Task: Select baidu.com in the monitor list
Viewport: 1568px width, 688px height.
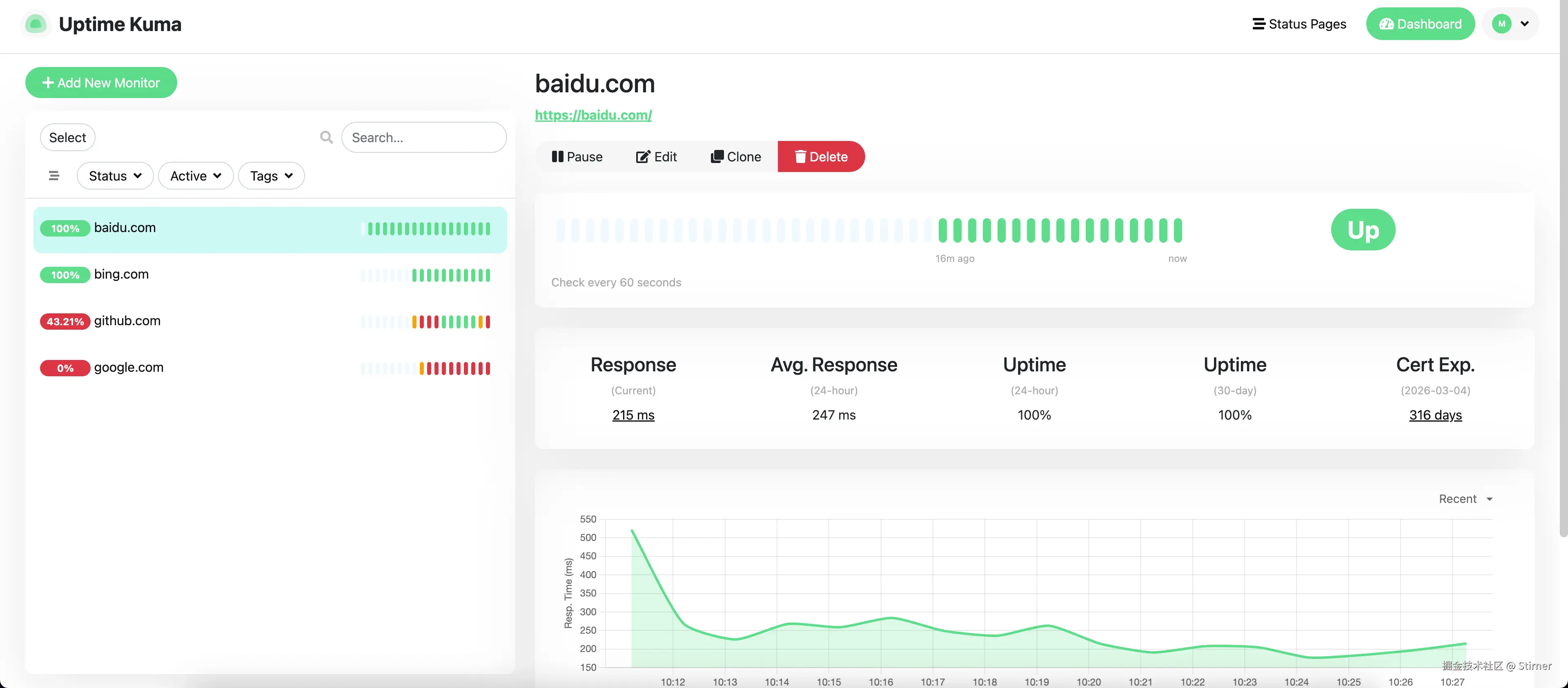Action: click(270, 230)
